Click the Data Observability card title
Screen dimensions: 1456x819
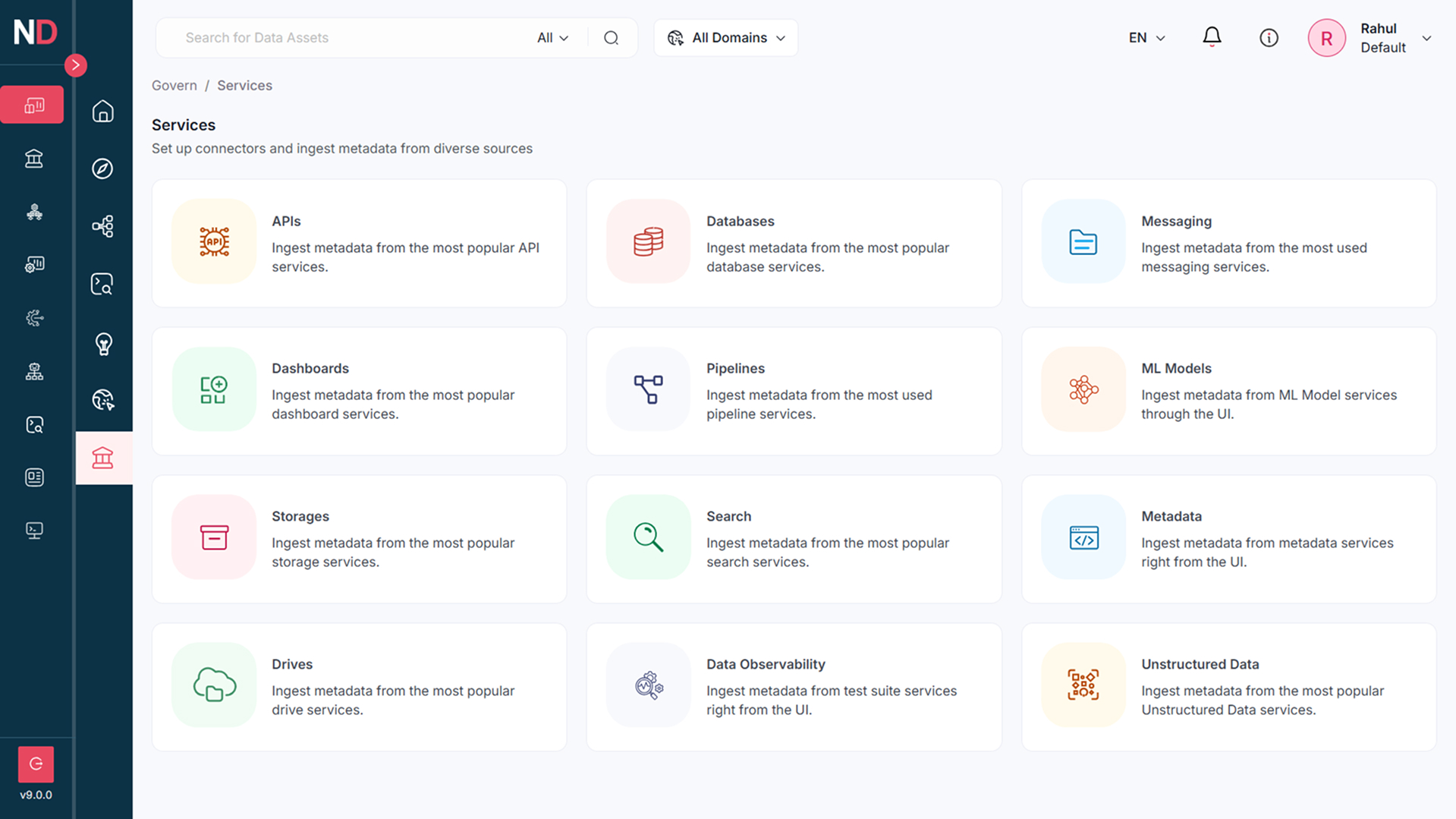766,664
